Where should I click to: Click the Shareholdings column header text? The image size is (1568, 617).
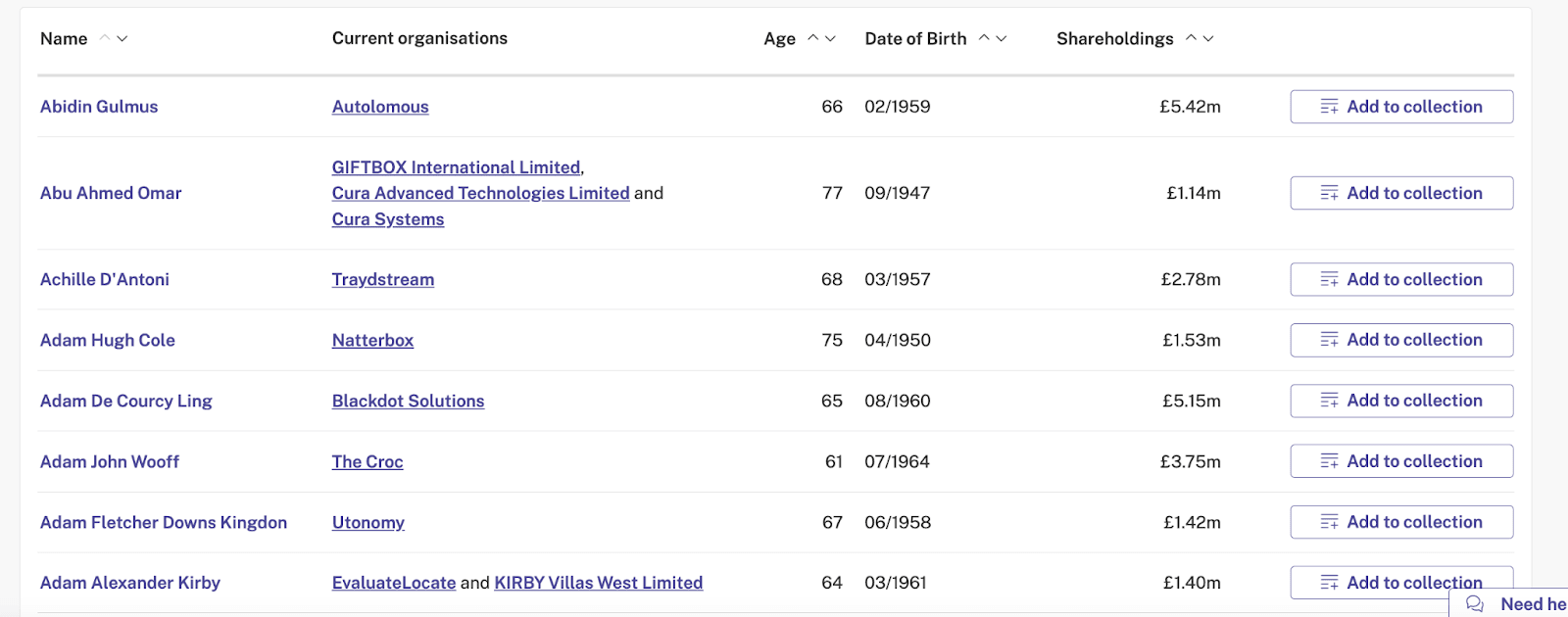1114,38
